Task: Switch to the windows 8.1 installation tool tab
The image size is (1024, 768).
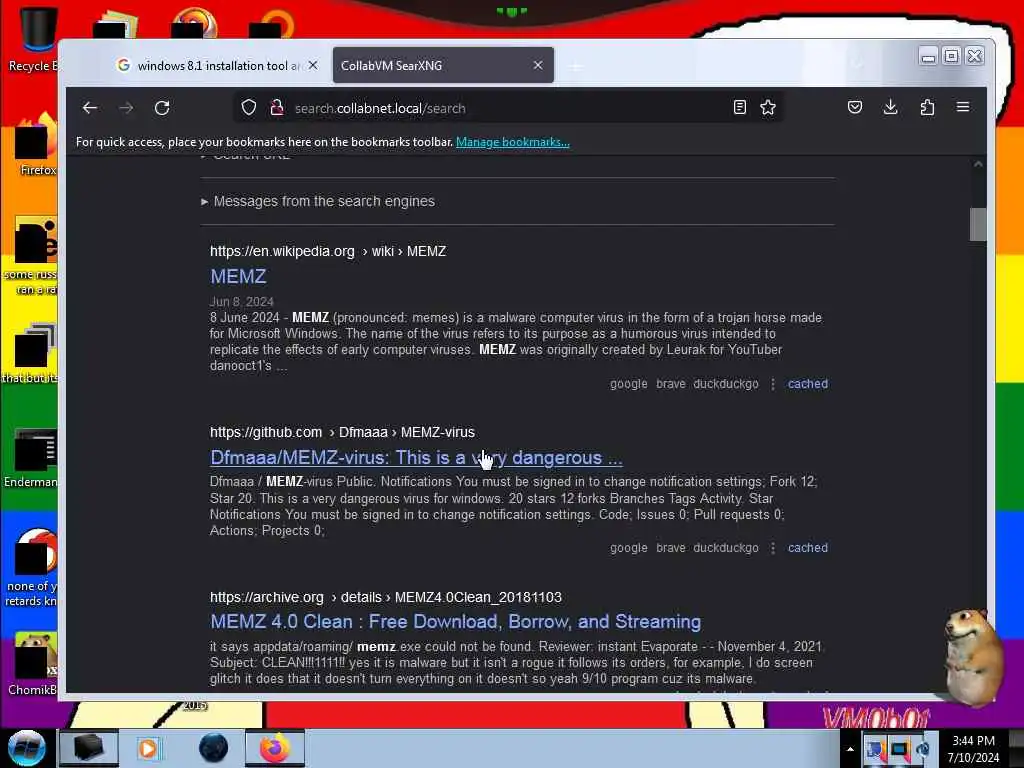Action: (x=218, y=65)
